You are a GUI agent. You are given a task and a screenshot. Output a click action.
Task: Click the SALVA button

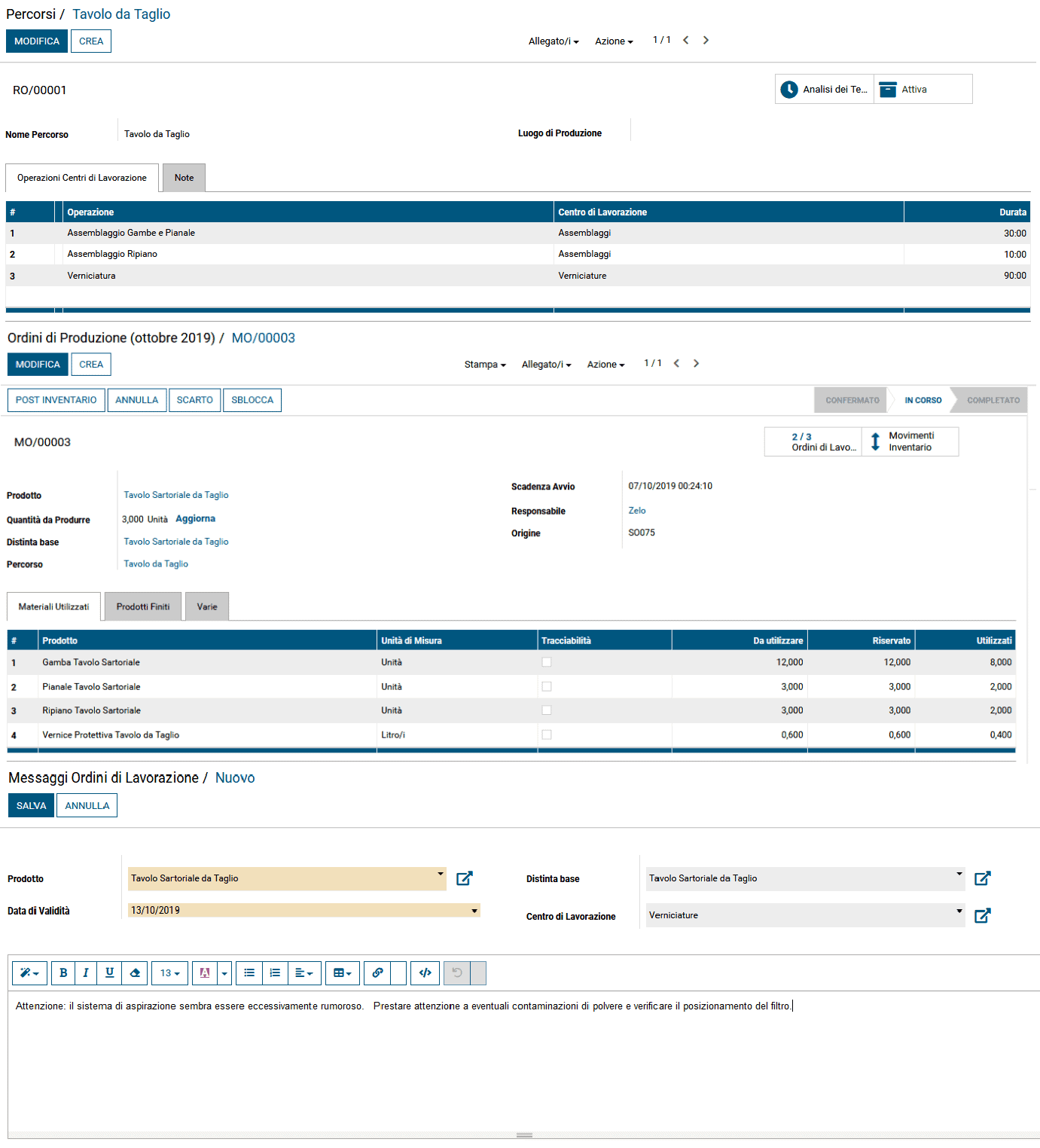pyautogui.click(x=31, y=805)
